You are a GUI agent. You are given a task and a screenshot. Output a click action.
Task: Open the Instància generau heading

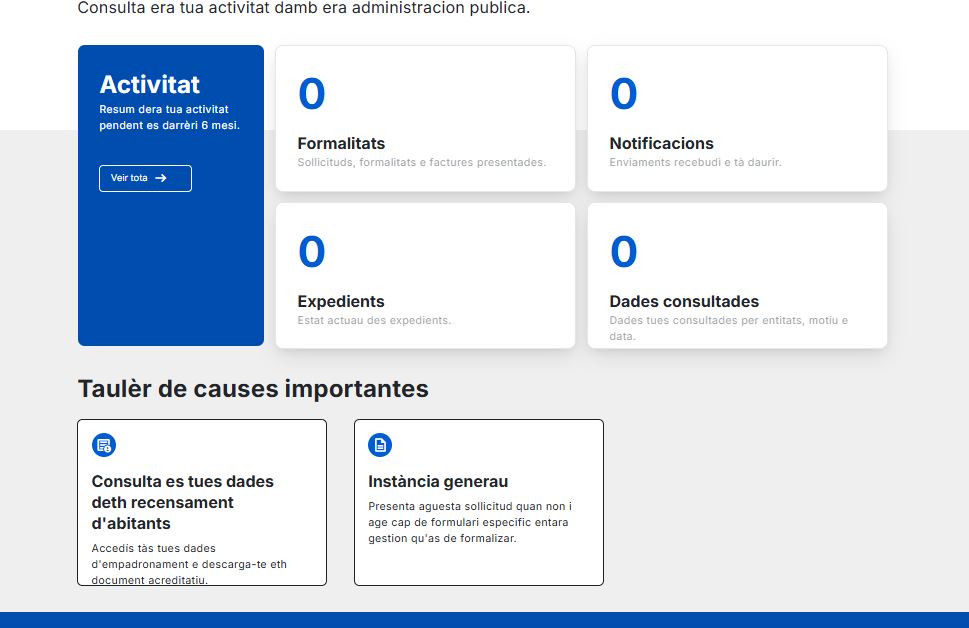pyautogui.click(x=438, y=481)
